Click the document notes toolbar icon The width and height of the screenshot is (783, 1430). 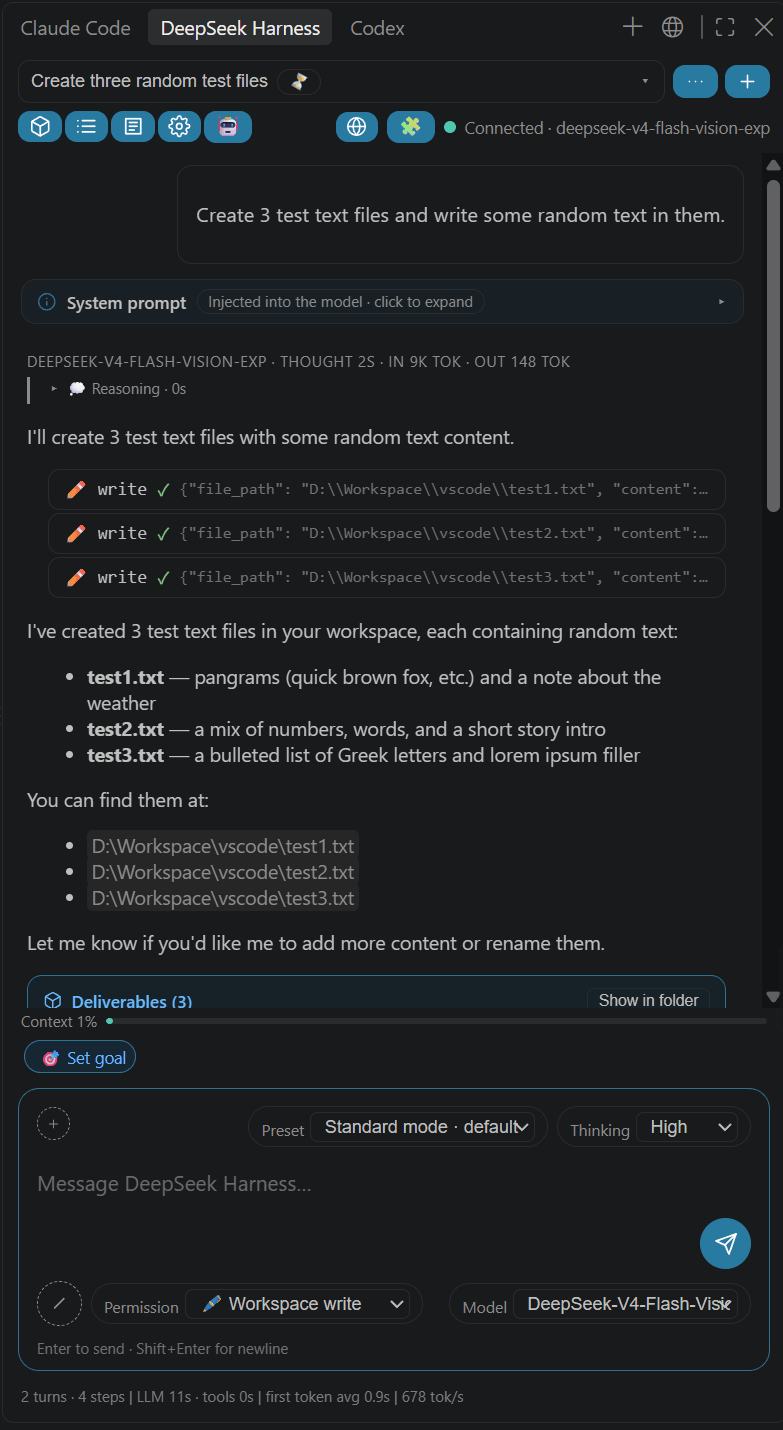133,127
